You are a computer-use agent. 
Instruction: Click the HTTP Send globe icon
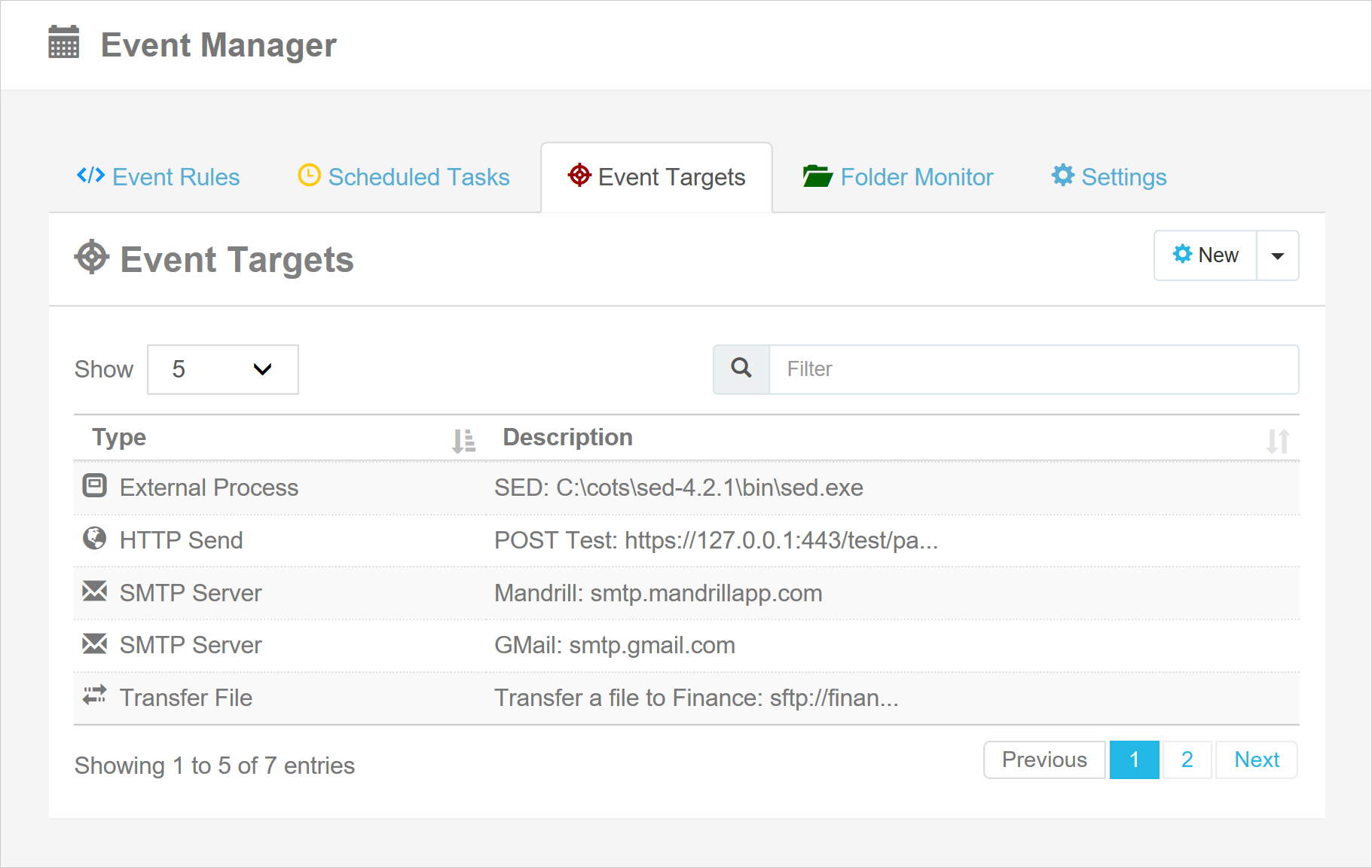(94, 538)
